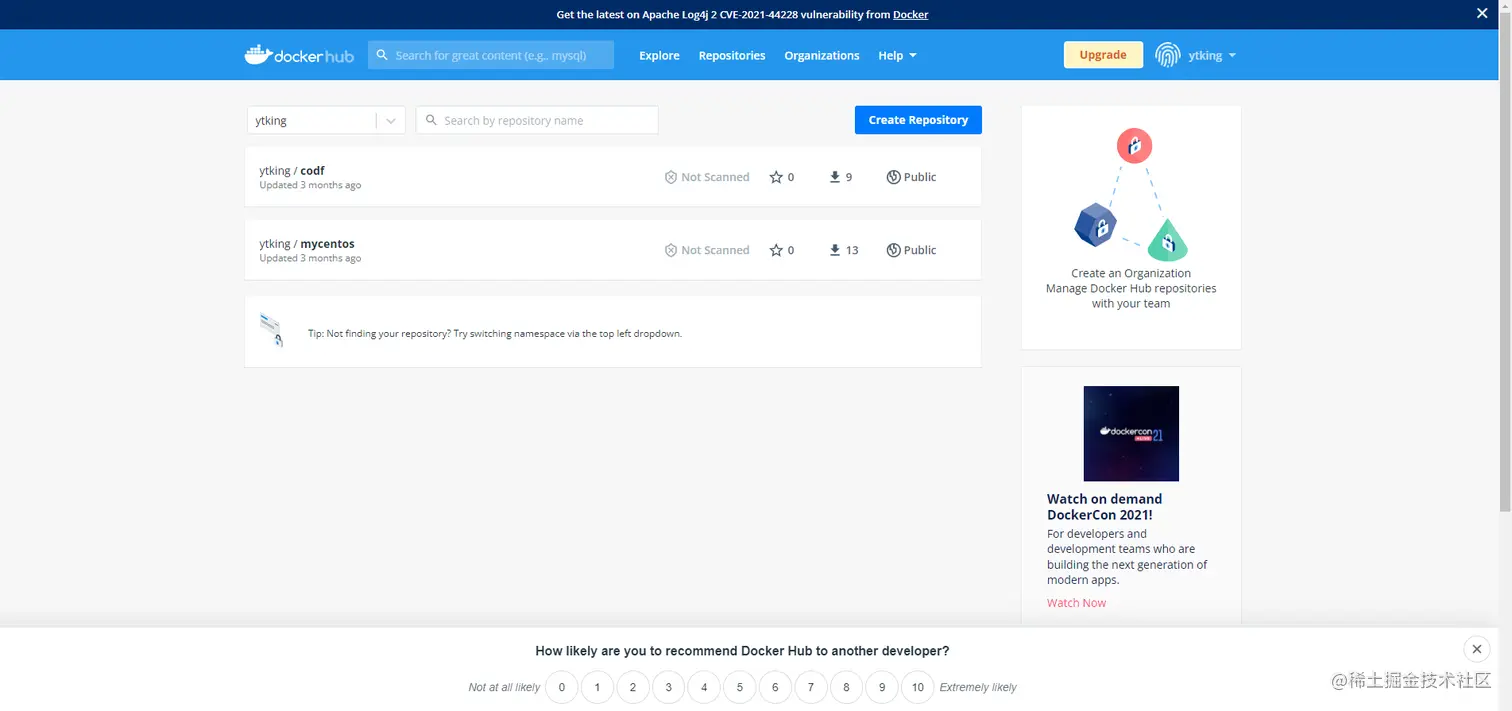Click the Public globe icon on codf row
The height and width of the screenshot is (711, 1512).
[893, 177]
